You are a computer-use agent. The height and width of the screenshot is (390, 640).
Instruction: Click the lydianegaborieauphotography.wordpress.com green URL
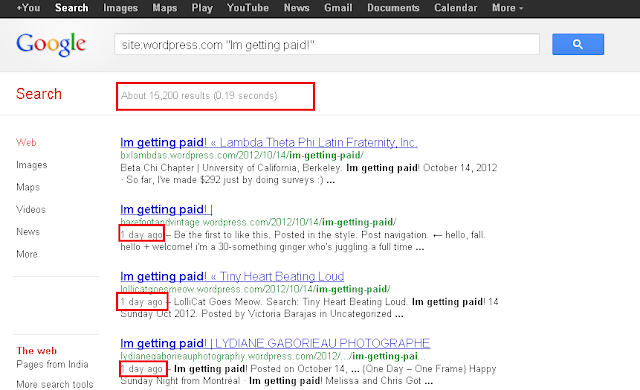pos(273,356)
